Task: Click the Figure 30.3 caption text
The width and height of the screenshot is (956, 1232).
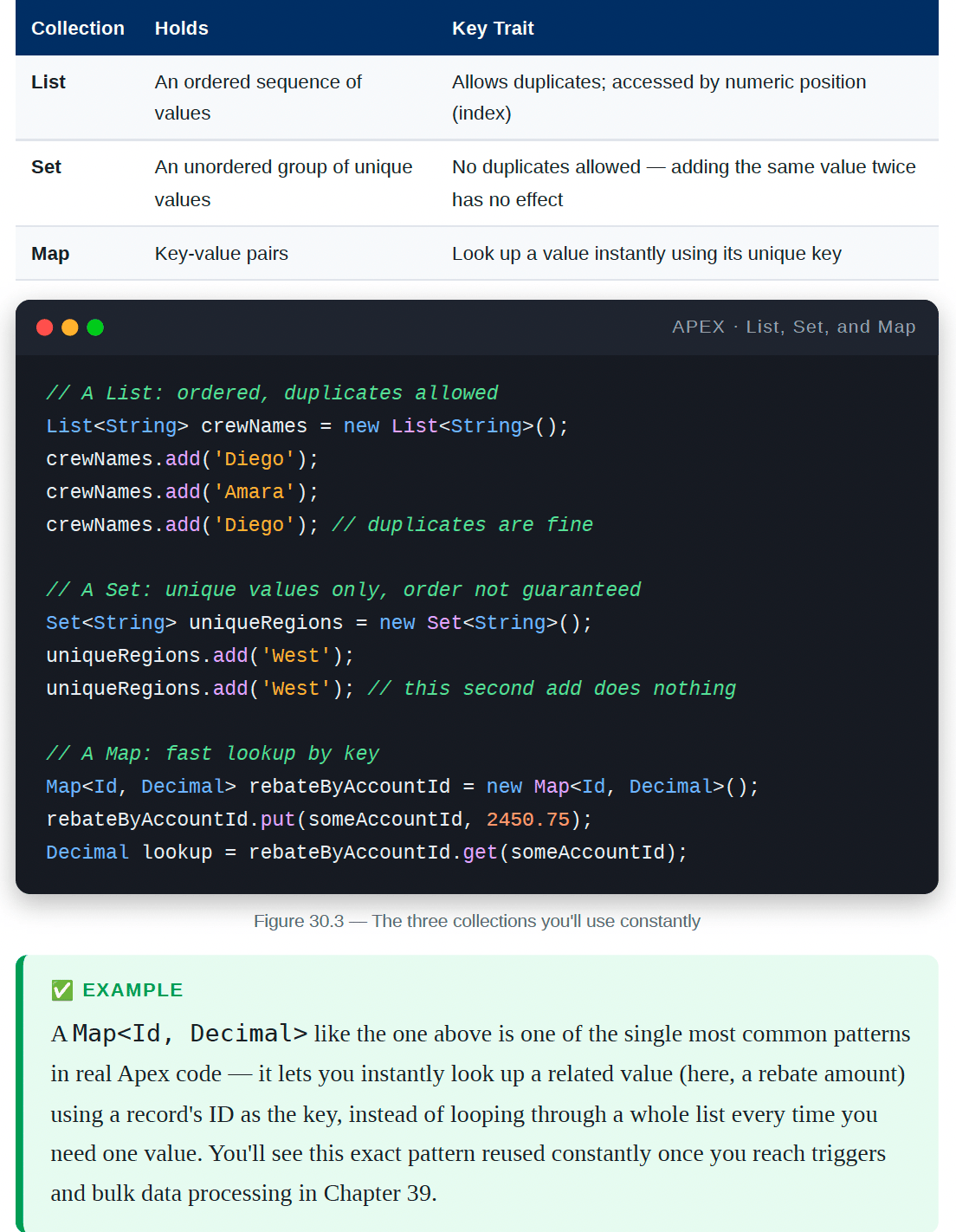Action: point(477,921)
